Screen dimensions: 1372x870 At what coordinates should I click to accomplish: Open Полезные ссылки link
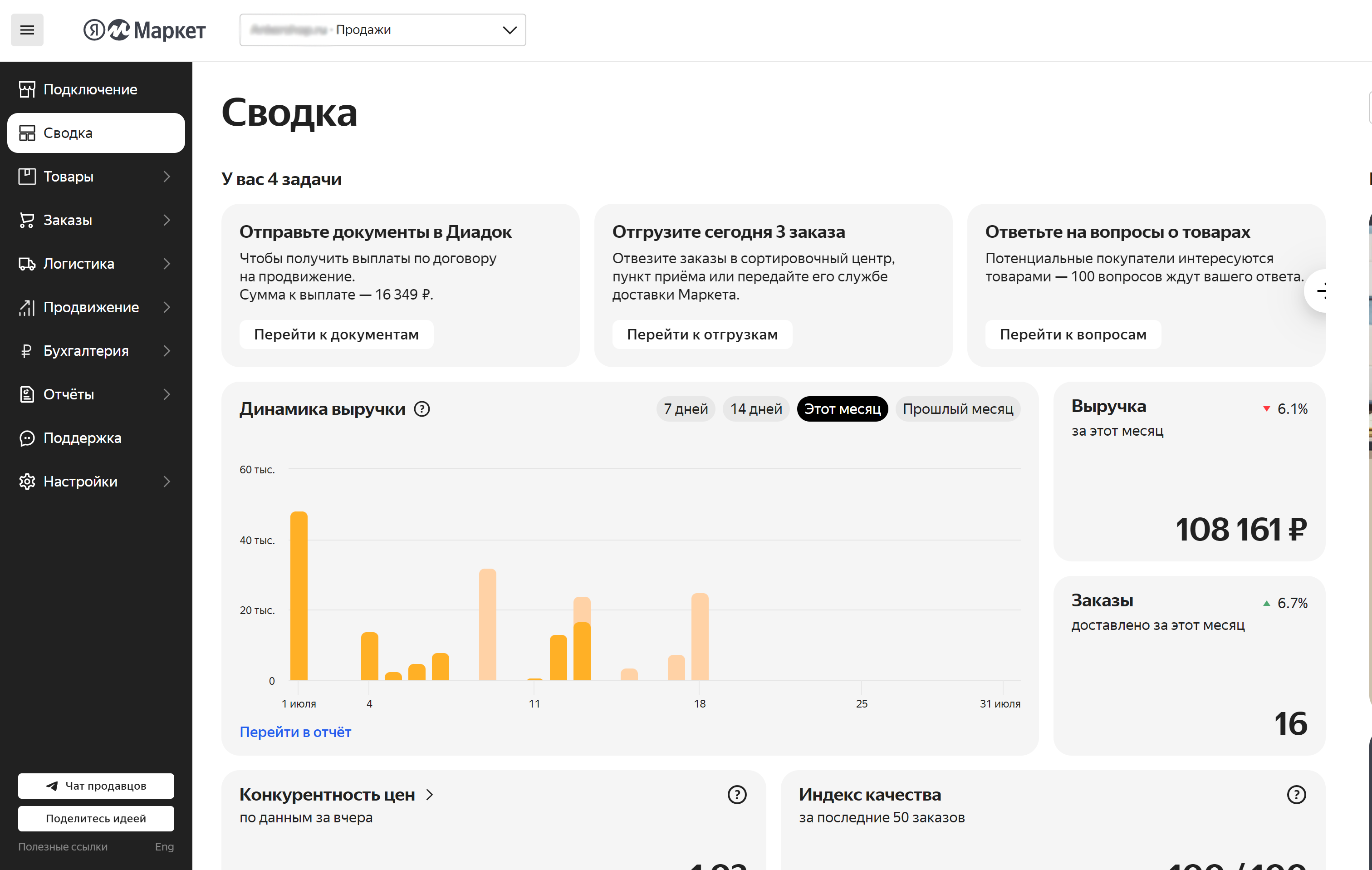(x=63, y=846)
